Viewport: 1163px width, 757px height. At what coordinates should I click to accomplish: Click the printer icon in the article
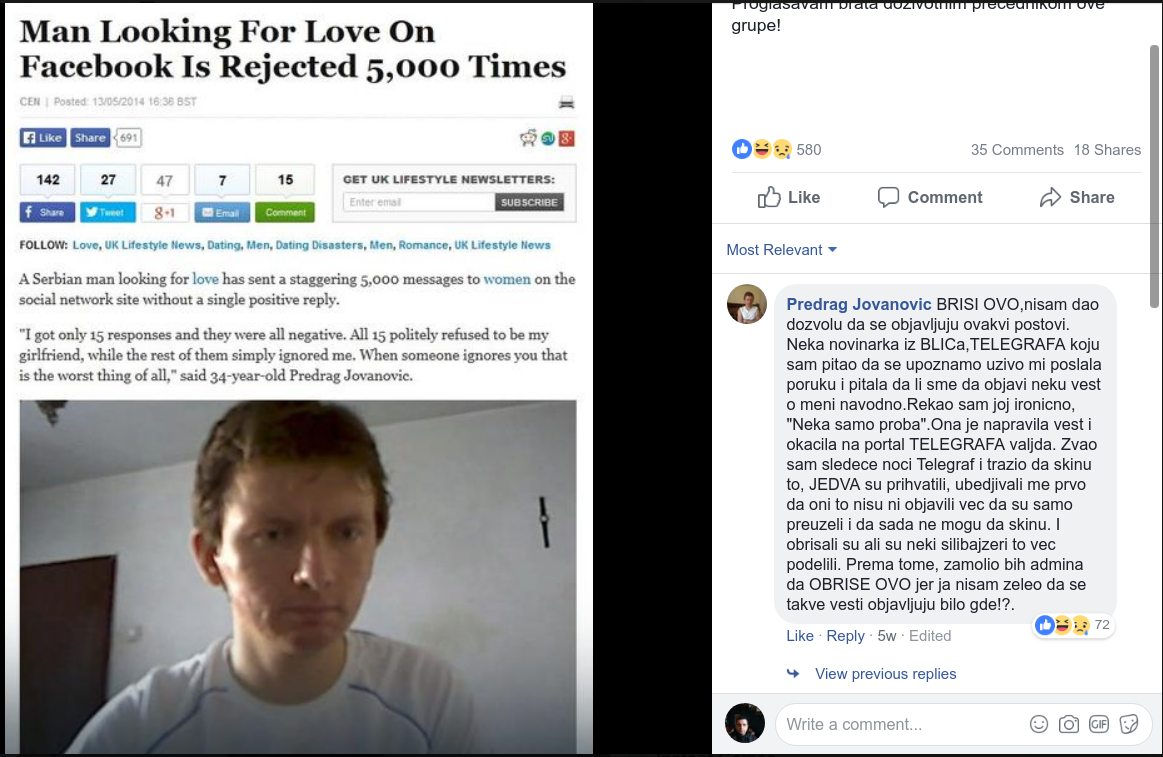tap(566, 102)
